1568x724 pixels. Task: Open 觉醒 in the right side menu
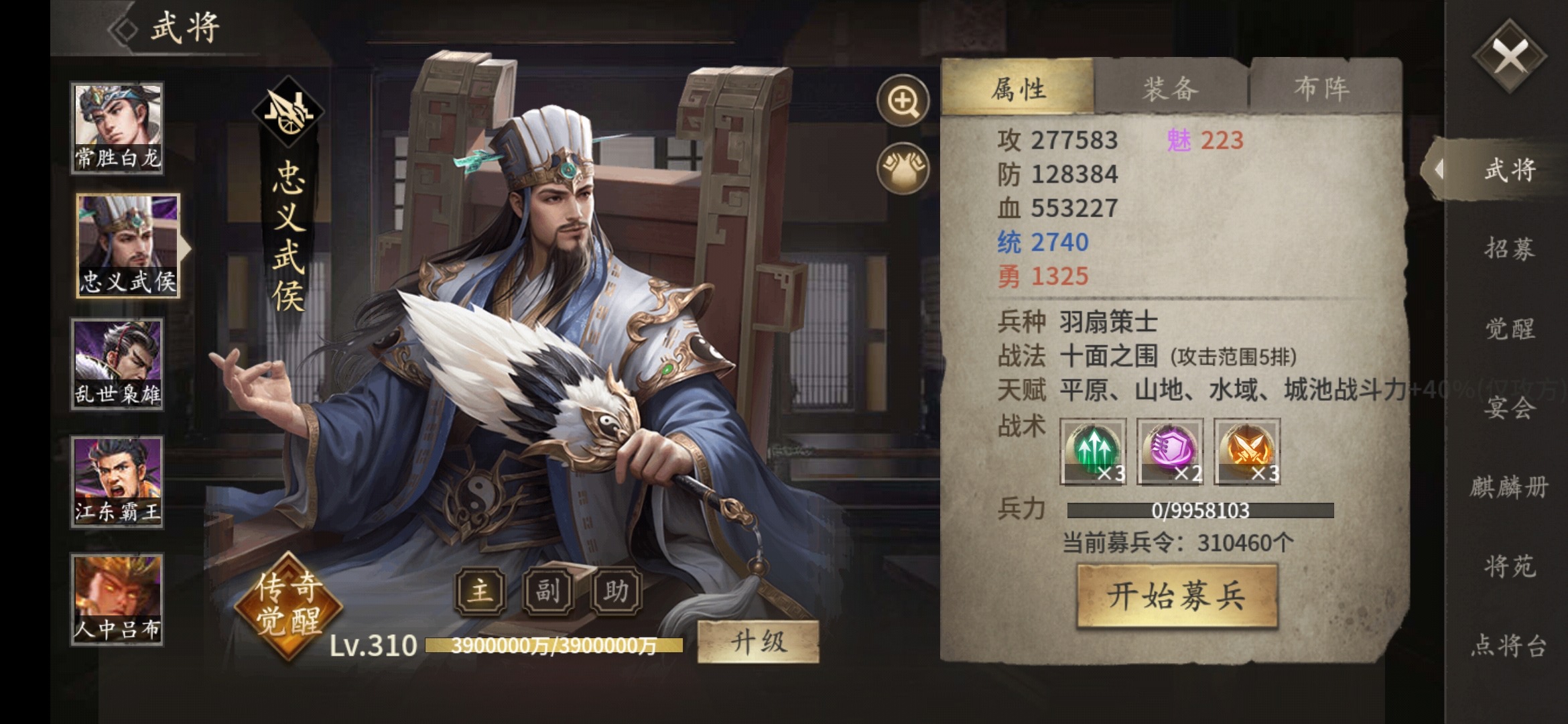point(1510,328)
